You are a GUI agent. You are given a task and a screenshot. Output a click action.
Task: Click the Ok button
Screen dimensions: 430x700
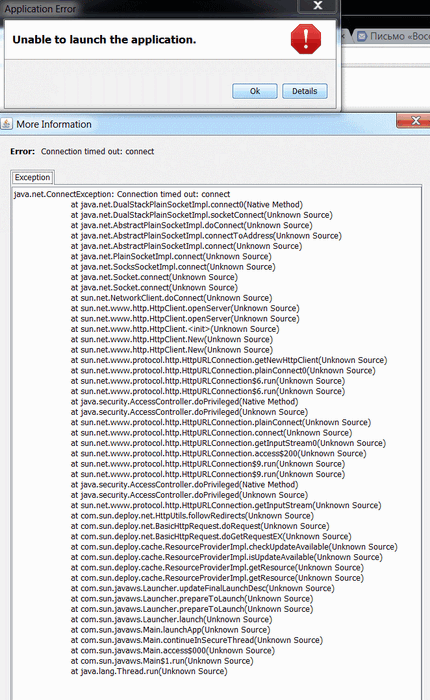(255, 91)
